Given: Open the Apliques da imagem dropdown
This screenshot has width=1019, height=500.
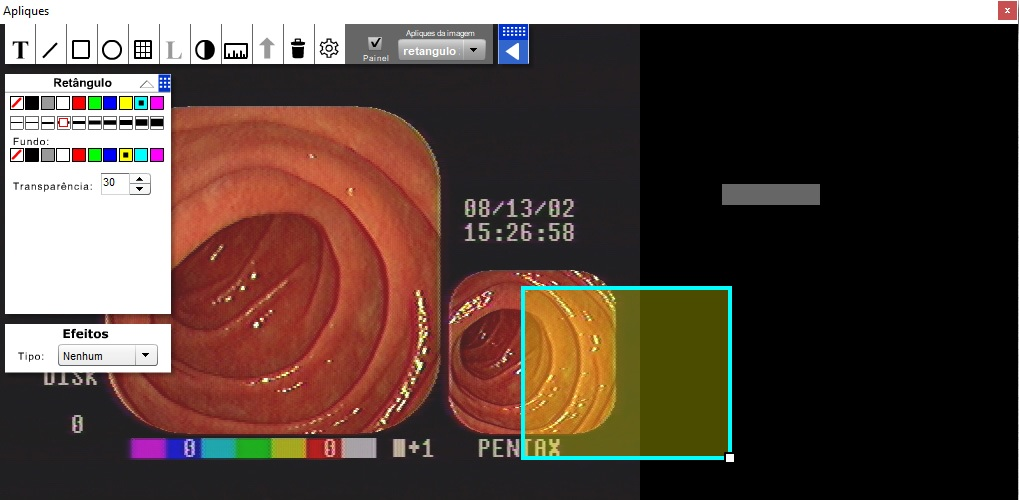Looking at the screenshot, I should 475,50.
